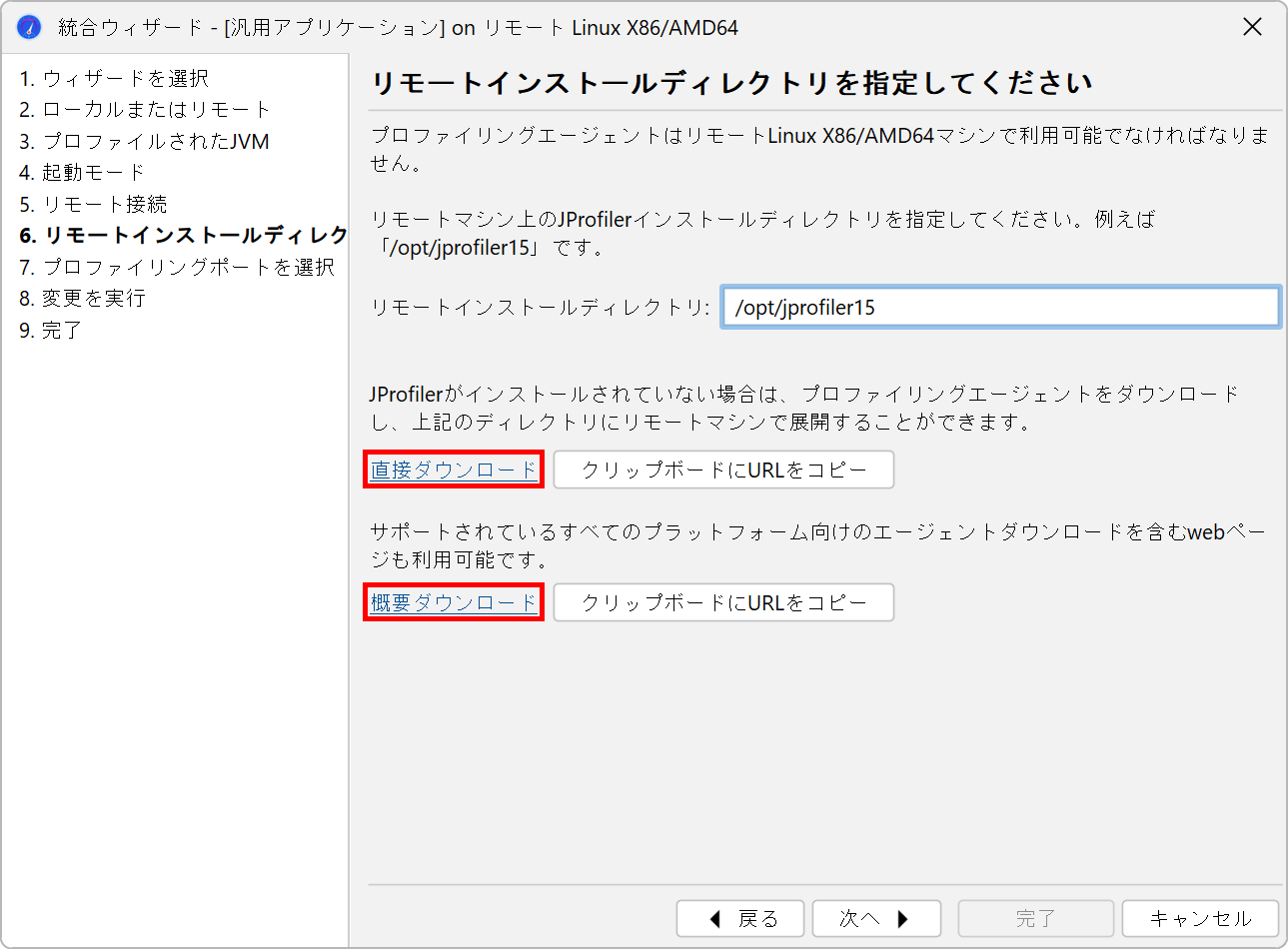This screenshot has width=1288, height=949.
Task: Select step 1. ウィザードを選択
Action: pyautogui.click(x=114, y=78)
